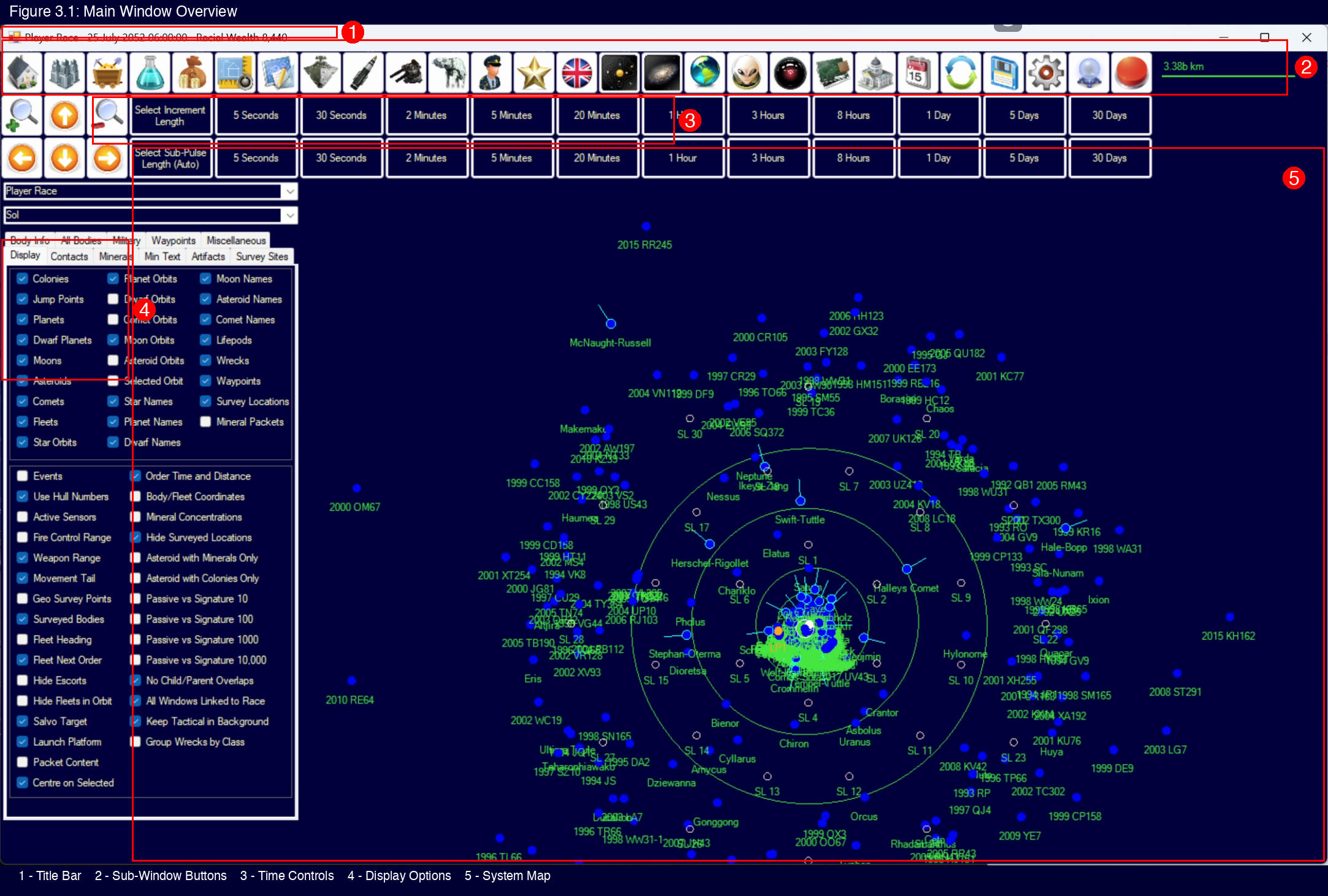
Task: Enable the Mineral Packets display checkbox
Action: coord(205,422)
